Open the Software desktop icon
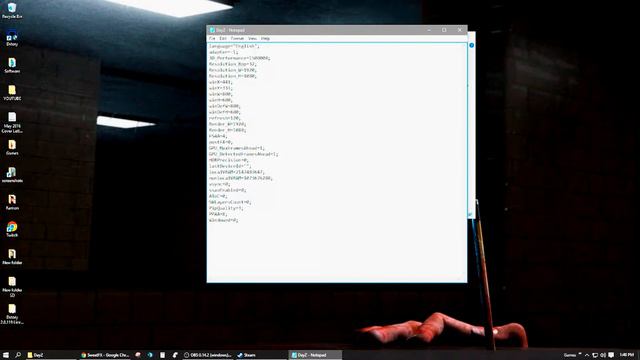The image size is (640, 360). pos(12,65)
